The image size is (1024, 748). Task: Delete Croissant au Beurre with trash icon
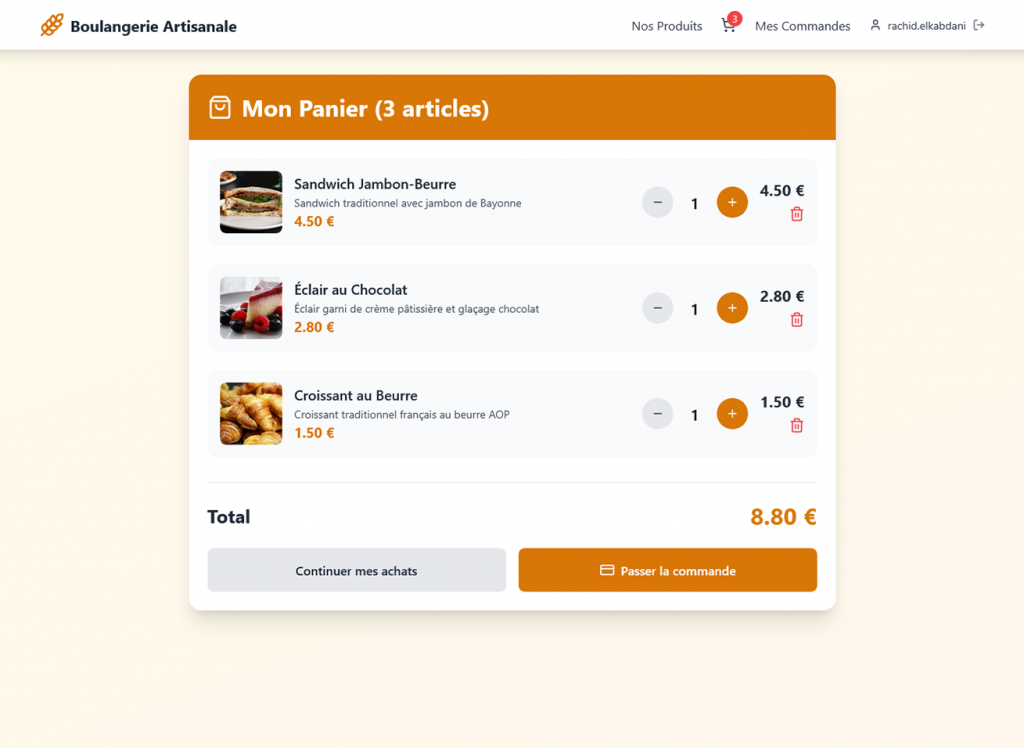click(x=797, y=426)
